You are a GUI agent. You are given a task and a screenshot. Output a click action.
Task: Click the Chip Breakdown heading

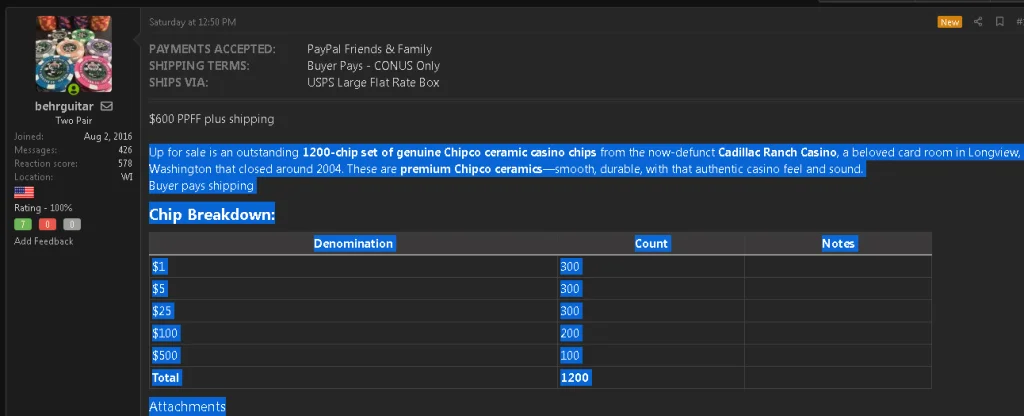[x=212, y=214]
